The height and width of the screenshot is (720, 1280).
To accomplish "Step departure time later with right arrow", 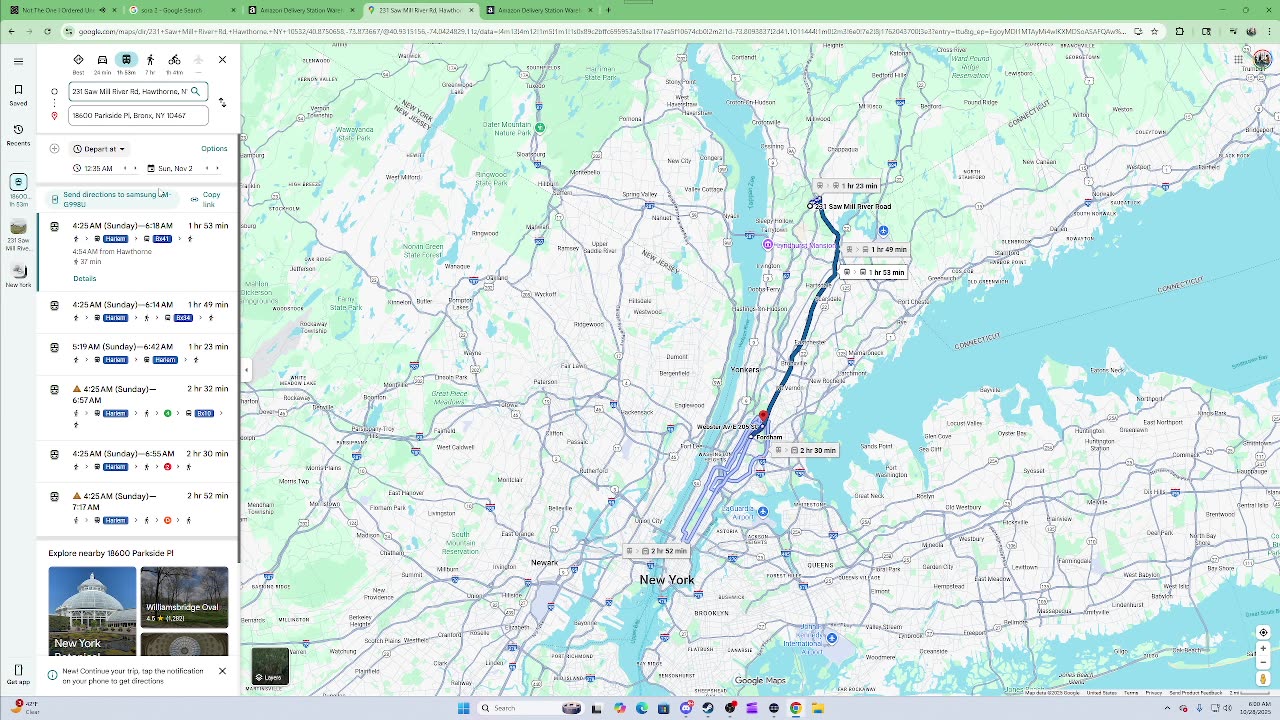I will pos(137,168).
